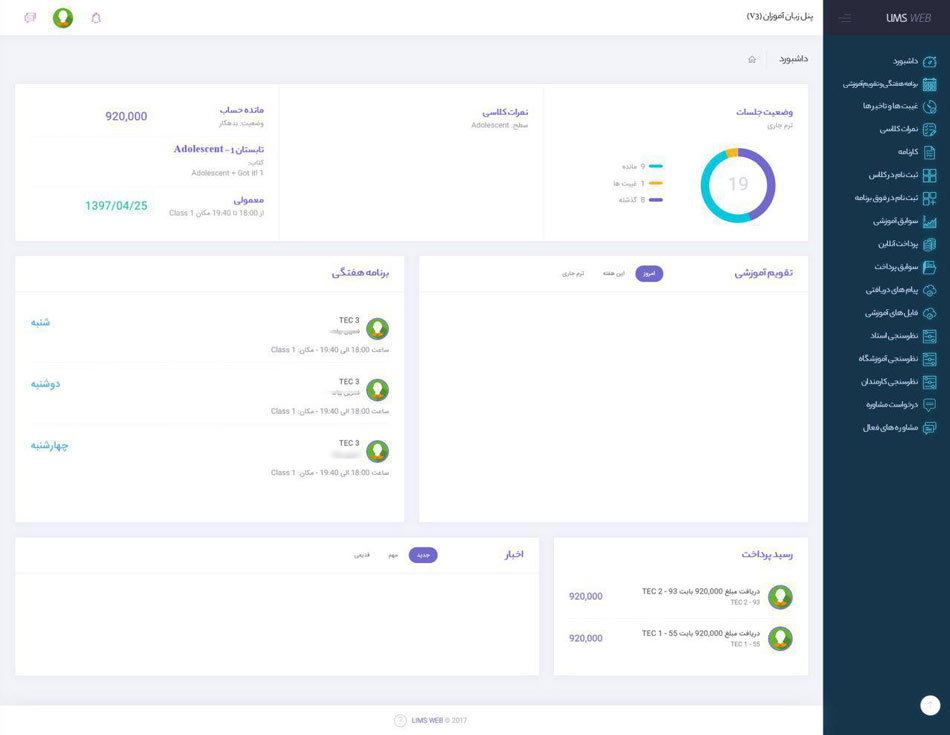Switch to the مهم news tab
Image resolution: width=950 pixels, height=735 pixels.
pos(393,555)
